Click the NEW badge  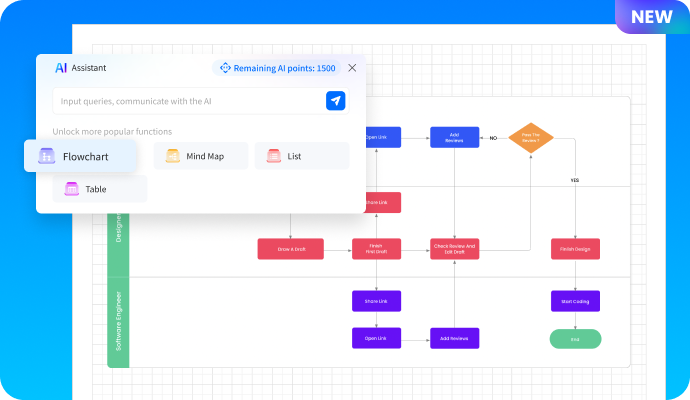(x=652, y=17)
